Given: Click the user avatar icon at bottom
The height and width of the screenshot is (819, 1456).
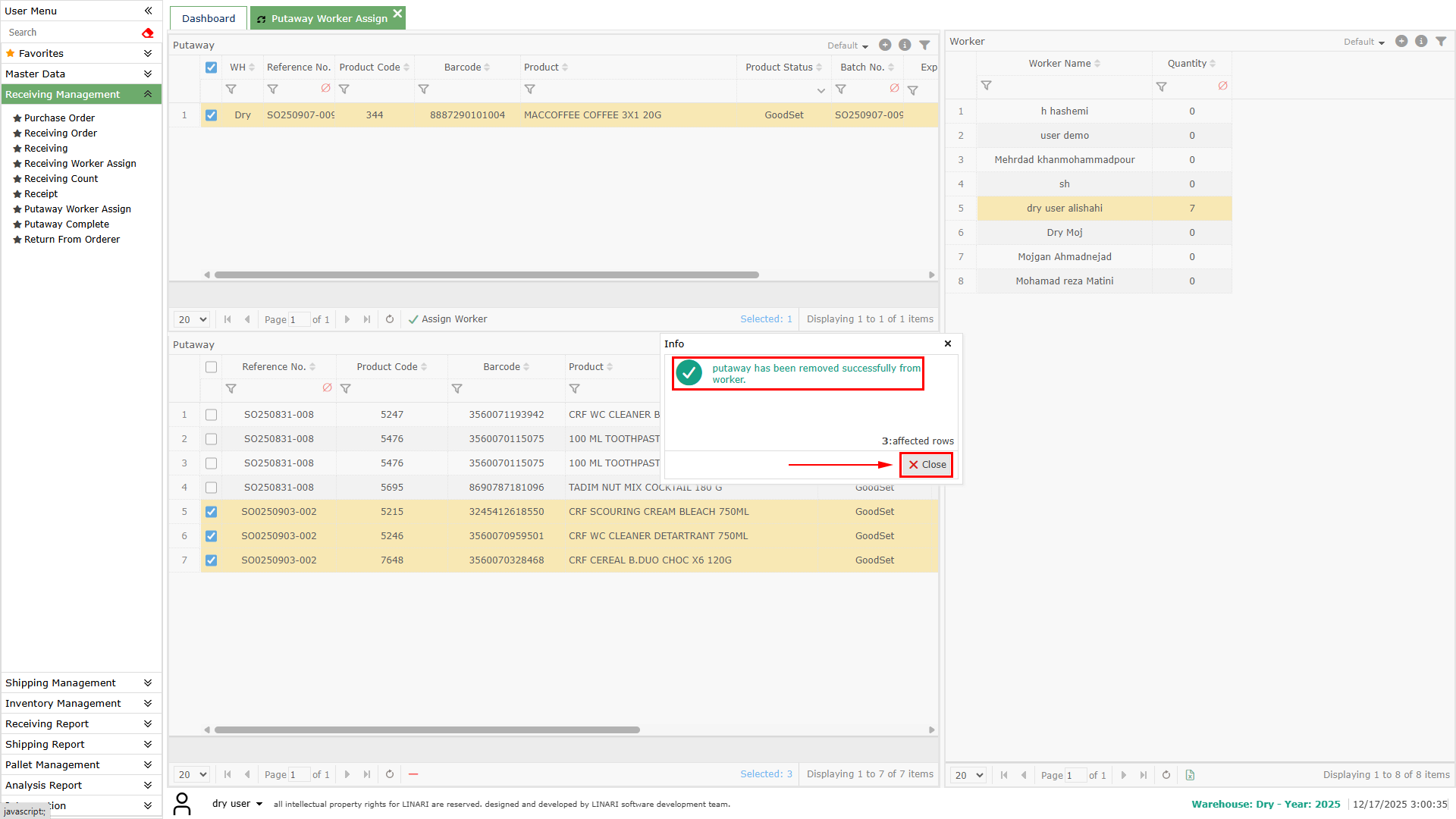Looking at the screenshot, I should coord(182,804).
